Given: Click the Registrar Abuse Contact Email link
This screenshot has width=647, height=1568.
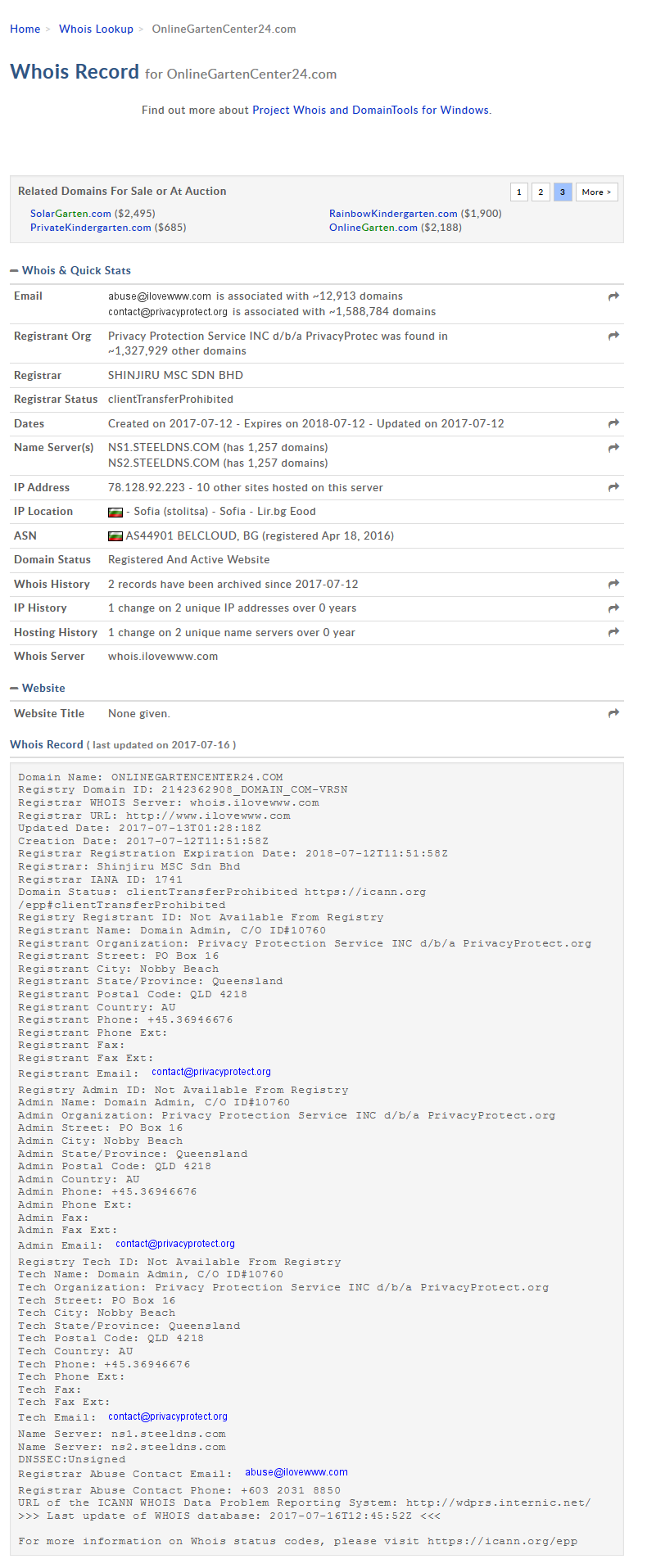Looking at the screenshot, I should pos(296,1472).
